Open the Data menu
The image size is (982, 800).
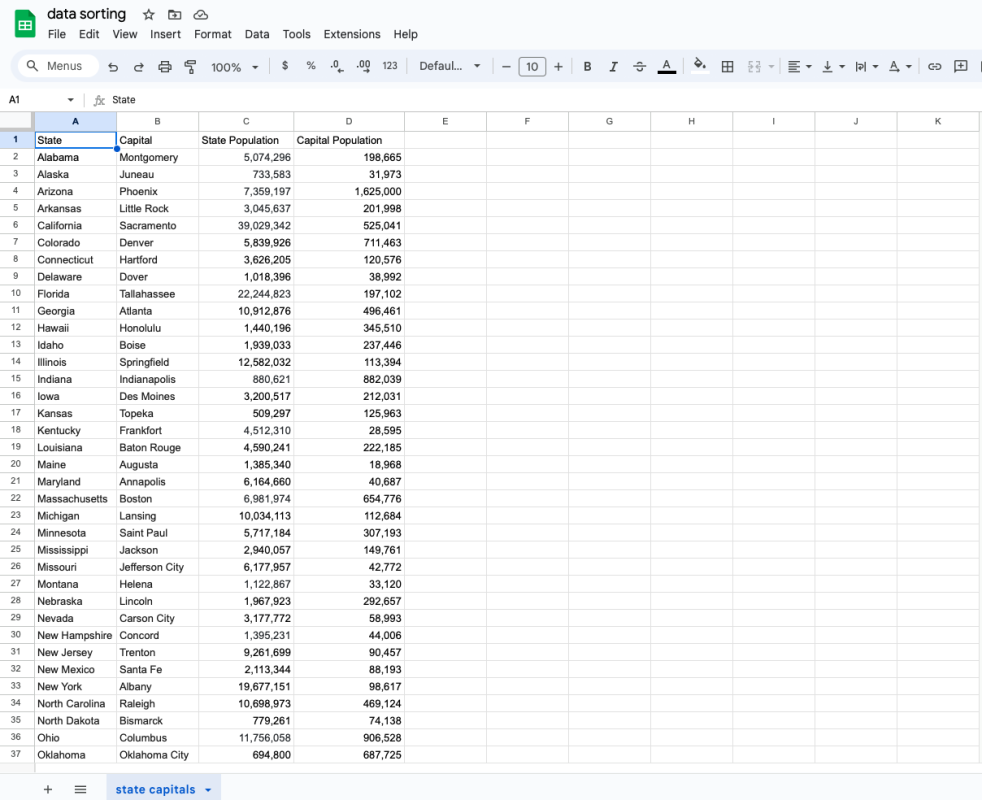point(257,34)
